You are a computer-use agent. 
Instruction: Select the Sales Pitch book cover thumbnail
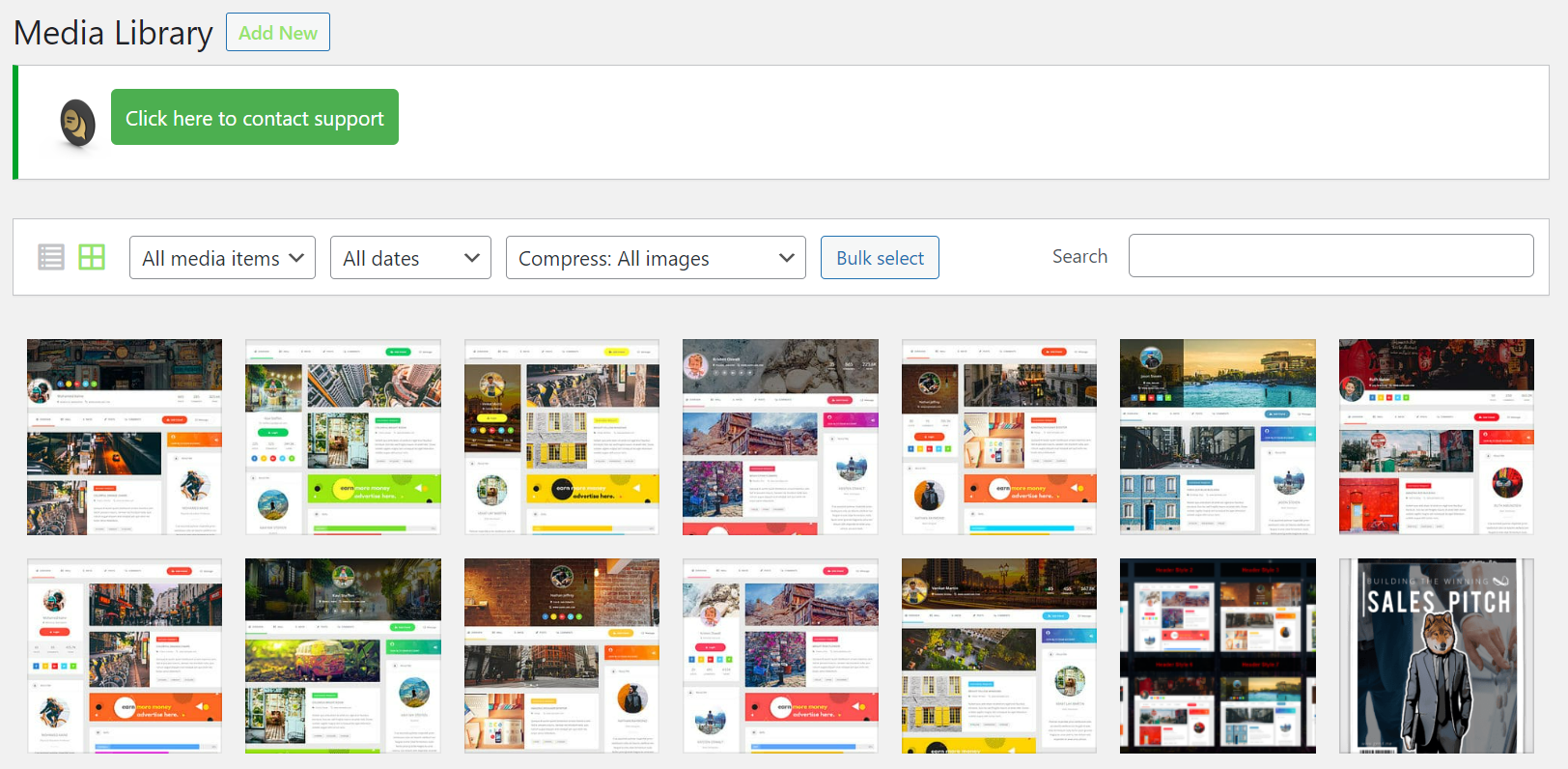tap(1436, 656)
